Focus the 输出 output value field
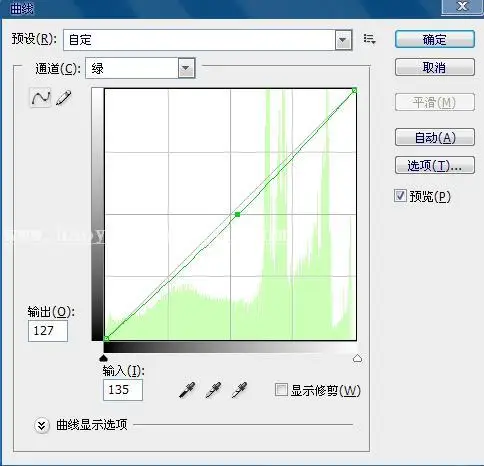 click(x=48, y=331)
